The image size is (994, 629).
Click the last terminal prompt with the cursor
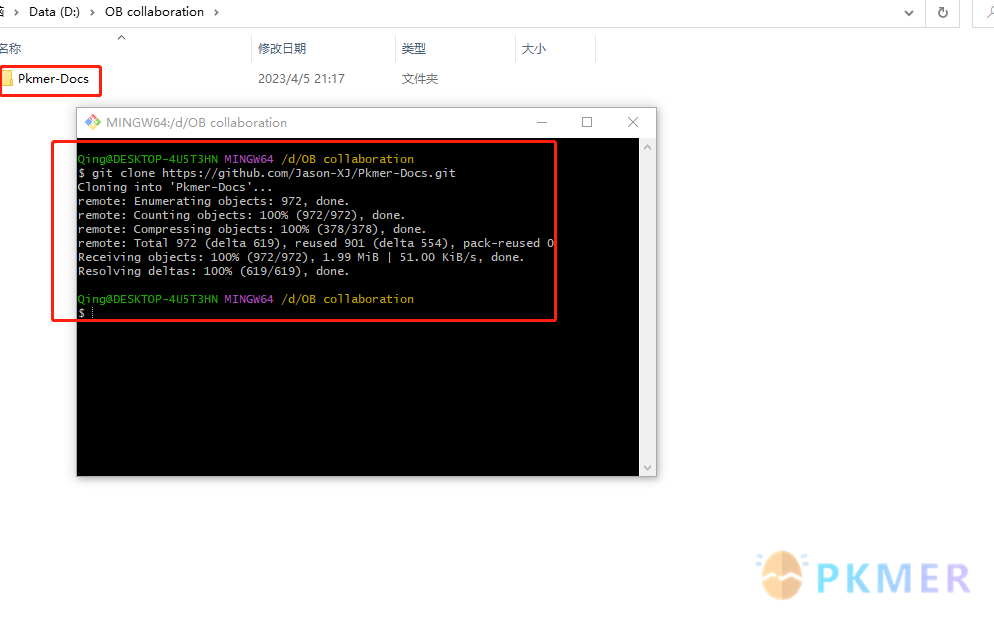point(86,313)
